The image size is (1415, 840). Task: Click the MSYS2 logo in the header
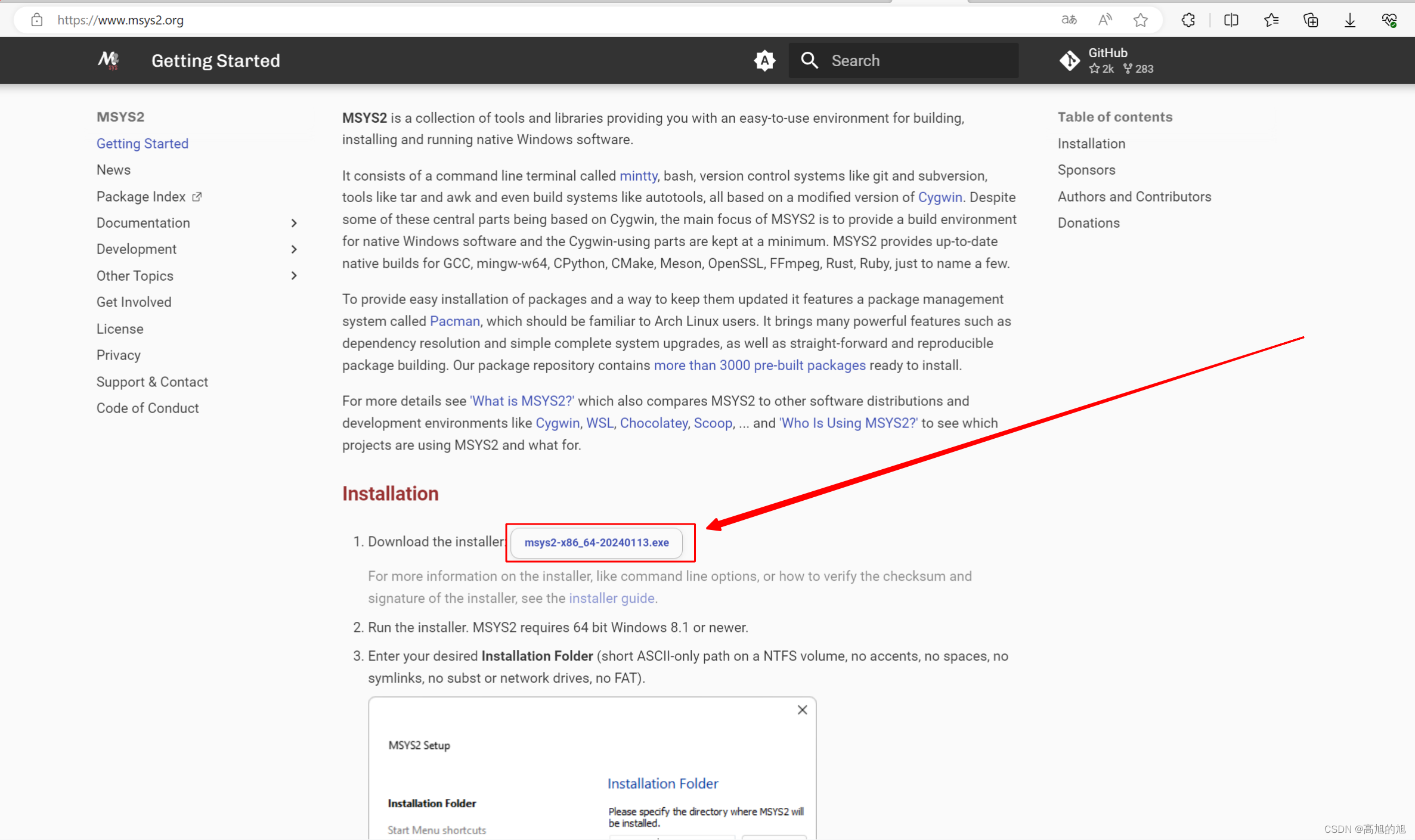109,60
